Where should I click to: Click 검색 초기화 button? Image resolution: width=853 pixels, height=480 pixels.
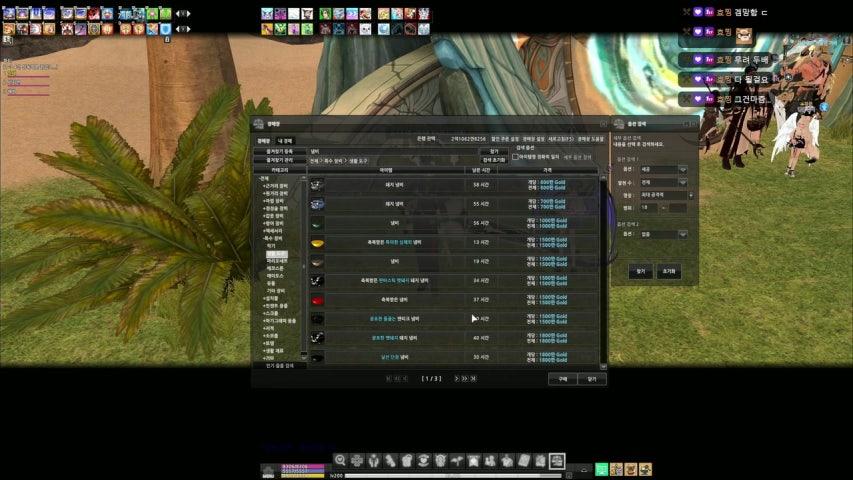tap(494, 160)
